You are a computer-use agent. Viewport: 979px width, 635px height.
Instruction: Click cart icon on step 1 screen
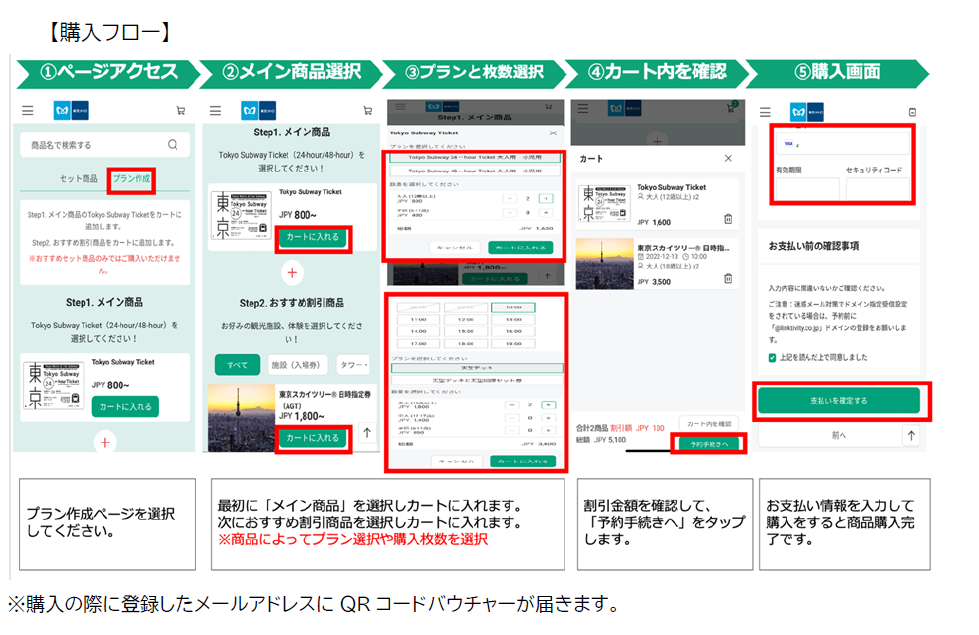(x=181, y=111)
